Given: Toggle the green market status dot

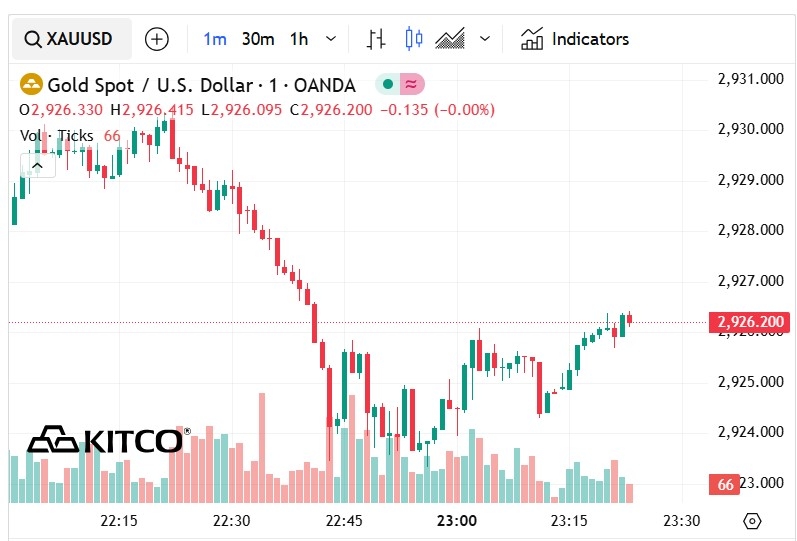Looking at the screenshot, I should [386, 85].
